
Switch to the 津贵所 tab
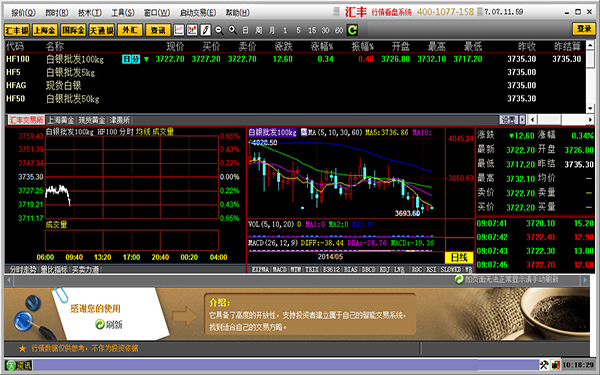point(119,120)
